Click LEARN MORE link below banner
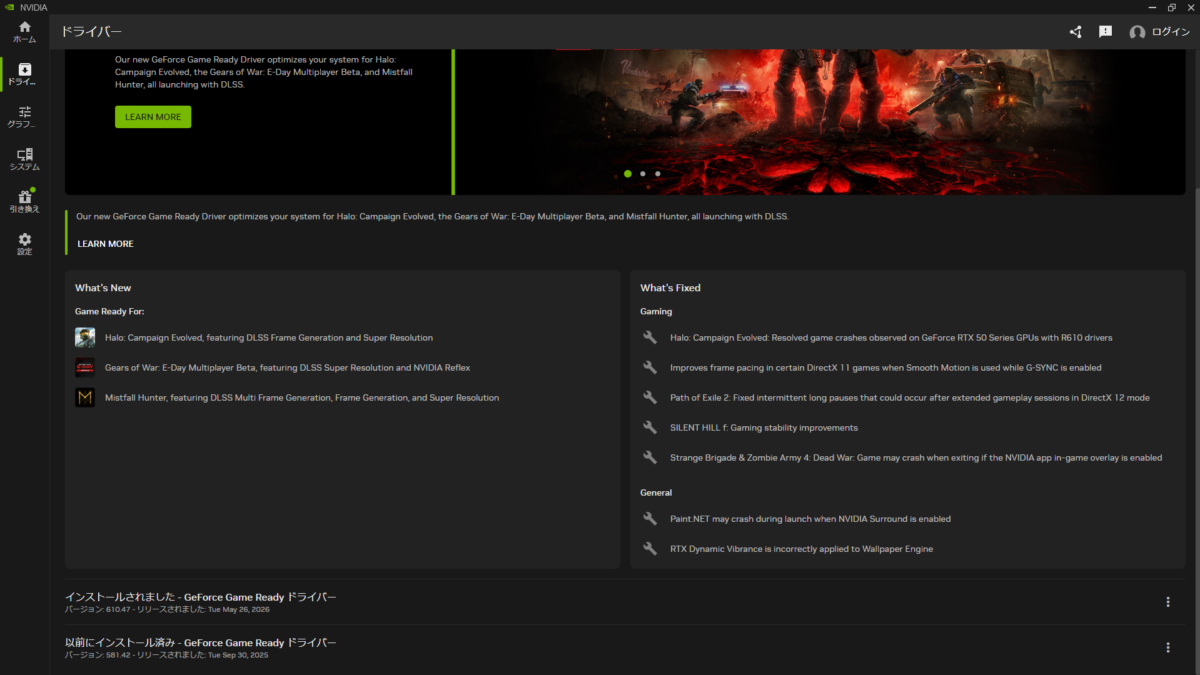 (x=105, y=244)
